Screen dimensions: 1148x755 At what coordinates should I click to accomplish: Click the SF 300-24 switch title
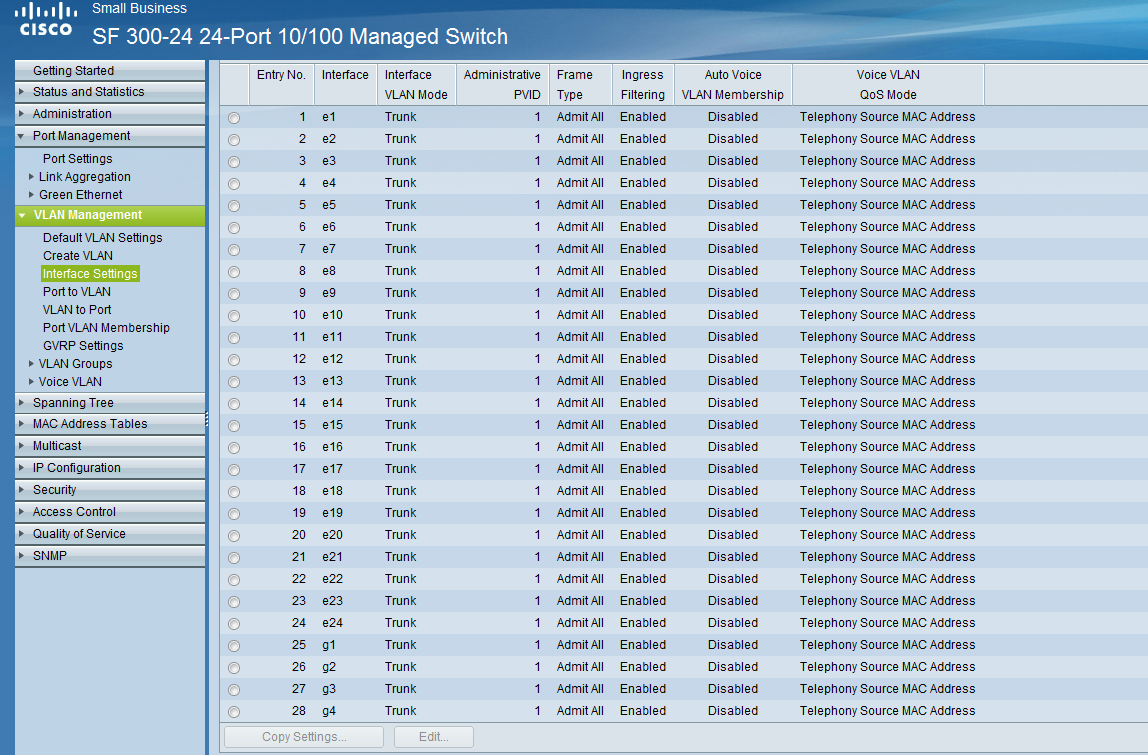[x=300, y=37]
